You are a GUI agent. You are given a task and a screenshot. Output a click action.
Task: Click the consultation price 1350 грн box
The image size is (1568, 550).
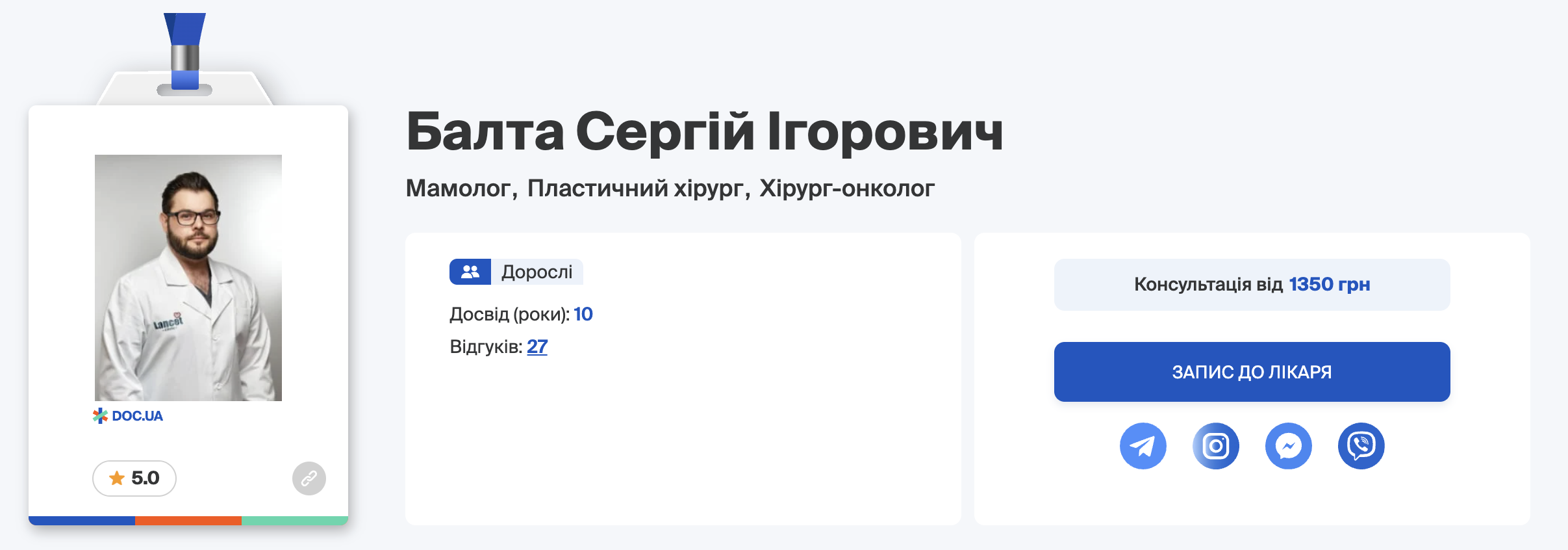(x=1252, y=285)
